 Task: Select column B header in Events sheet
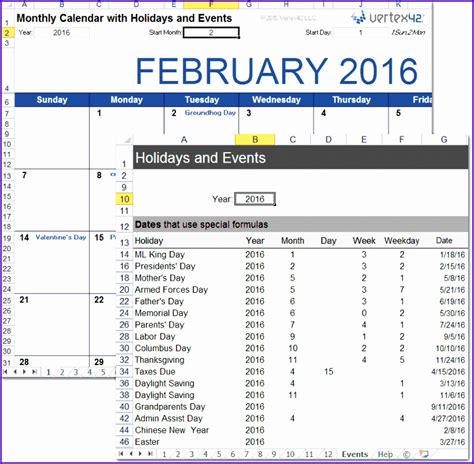click(x=255, y=140)
